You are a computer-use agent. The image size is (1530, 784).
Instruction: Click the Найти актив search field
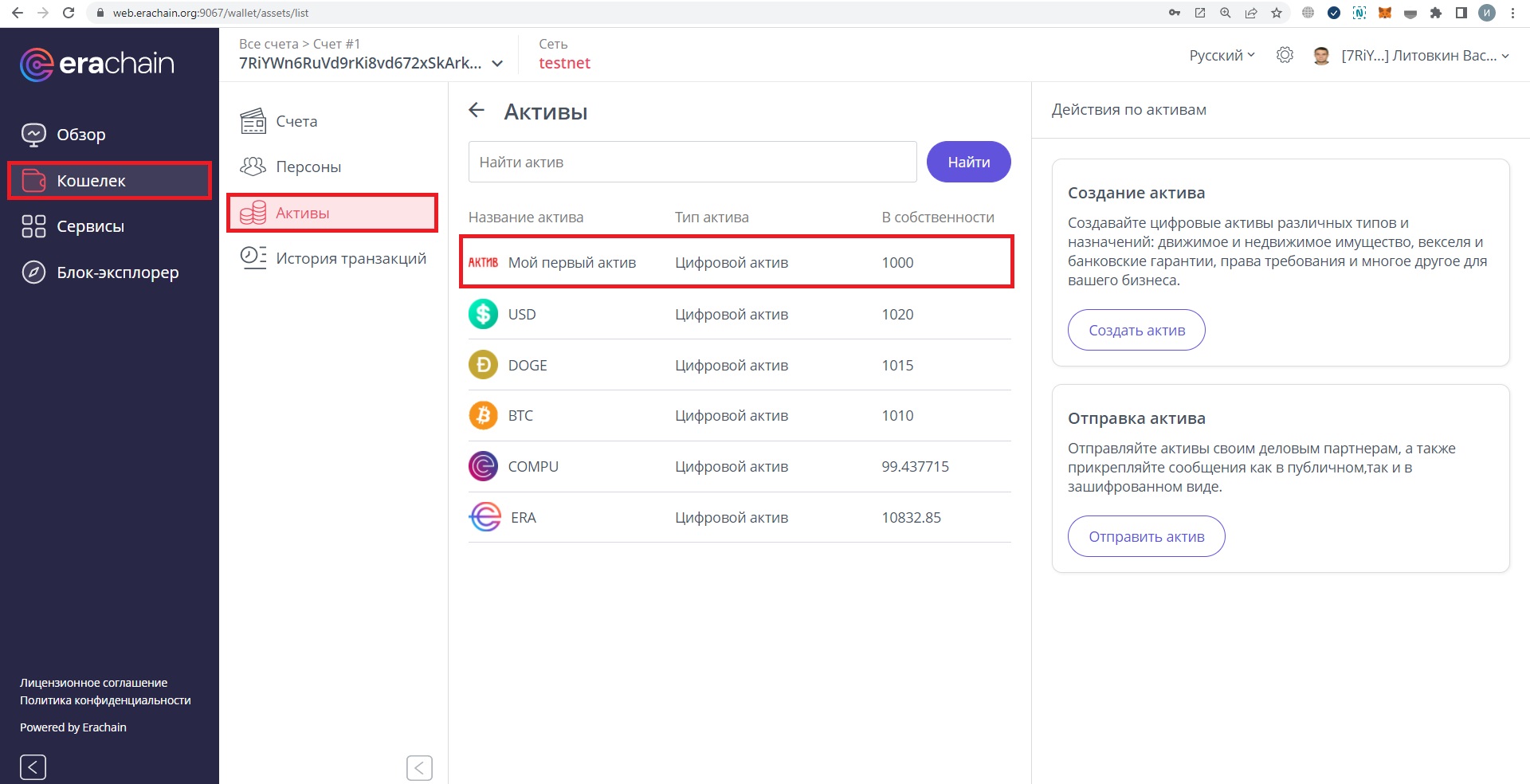click(x=692, y=162)
